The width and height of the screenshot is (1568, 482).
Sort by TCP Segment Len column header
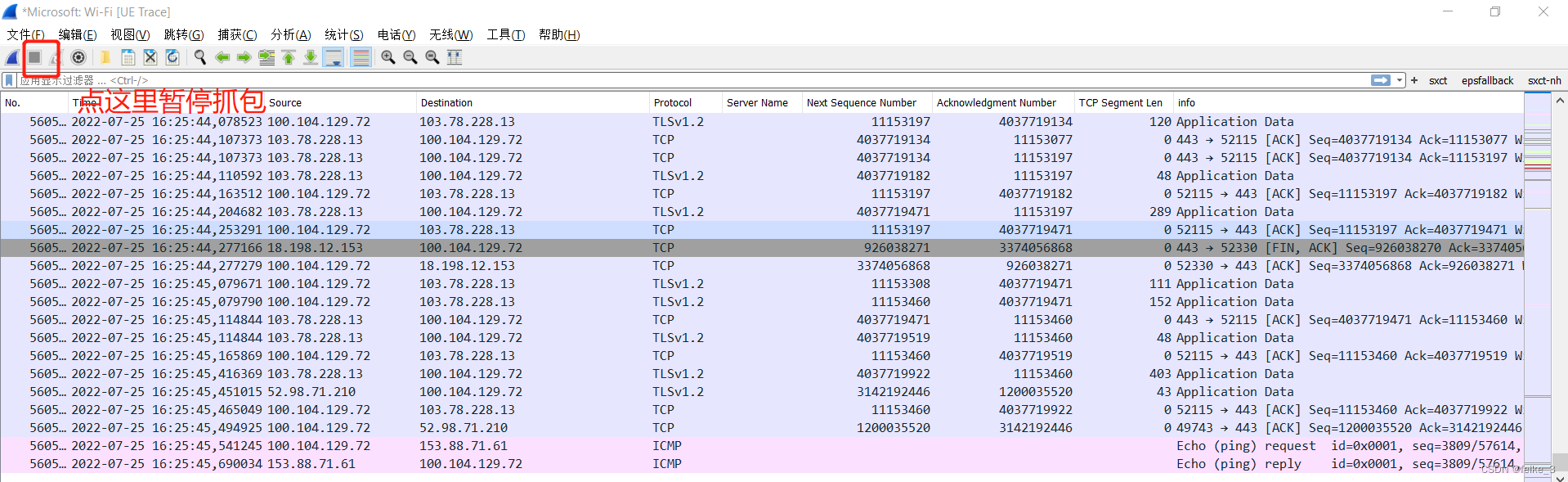coord(1124,102)
